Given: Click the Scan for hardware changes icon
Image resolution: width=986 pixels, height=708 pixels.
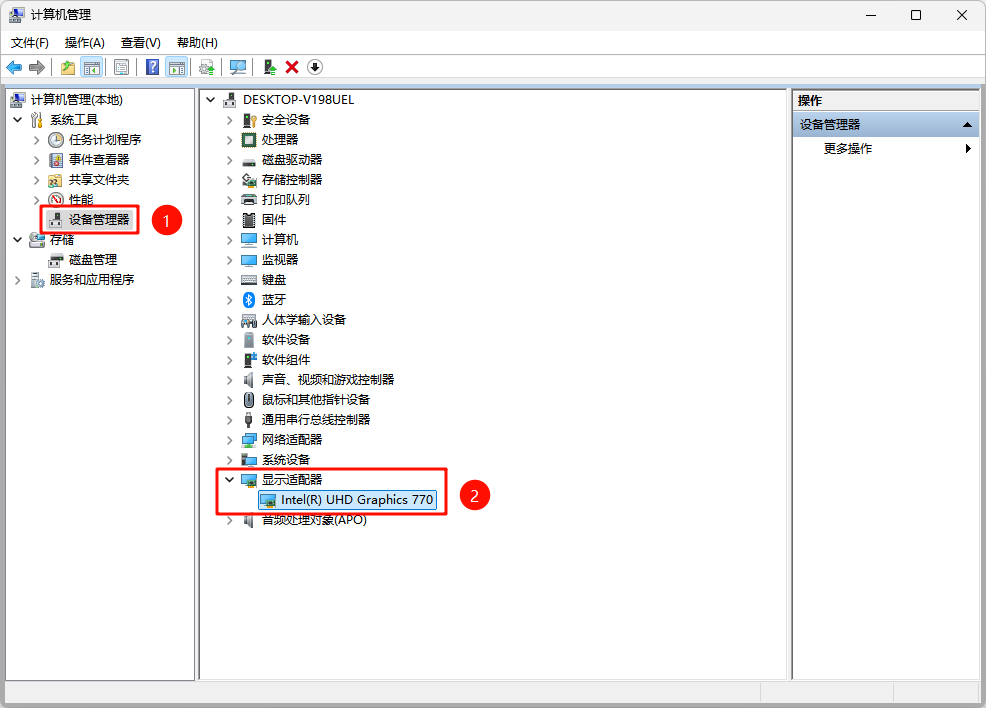Looking at the screenshot, I should point(238,67).
